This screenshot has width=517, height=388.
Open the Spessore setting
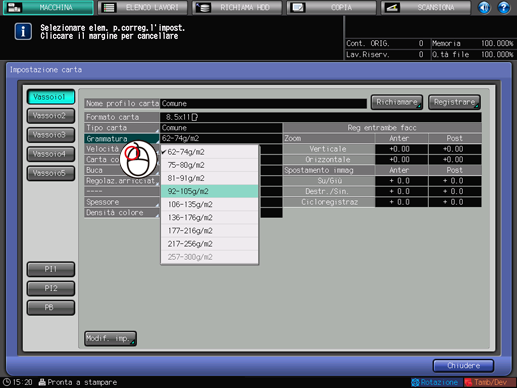122,202
